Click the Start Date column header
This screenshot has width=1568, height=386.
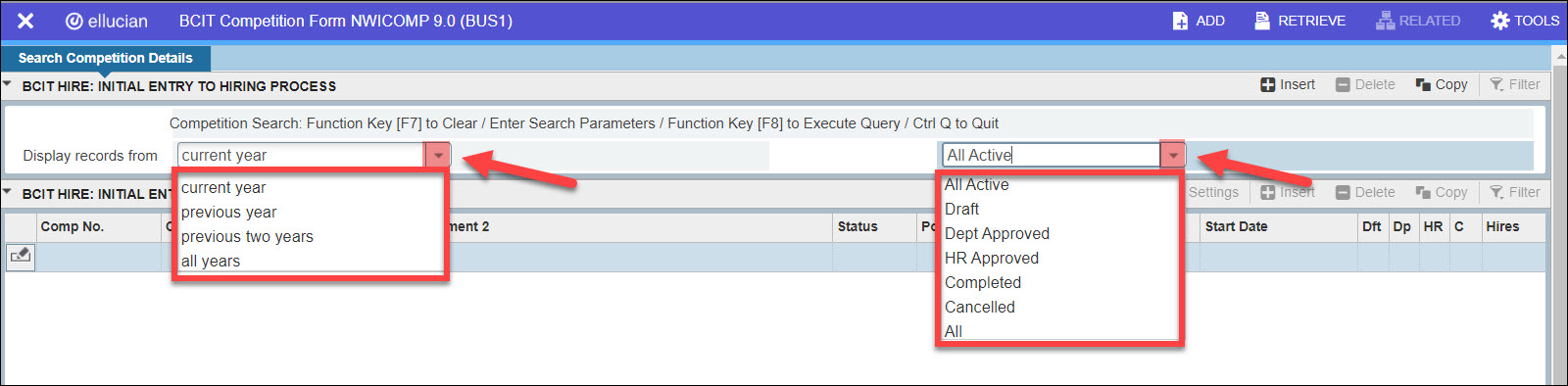tap(1278, 226)
